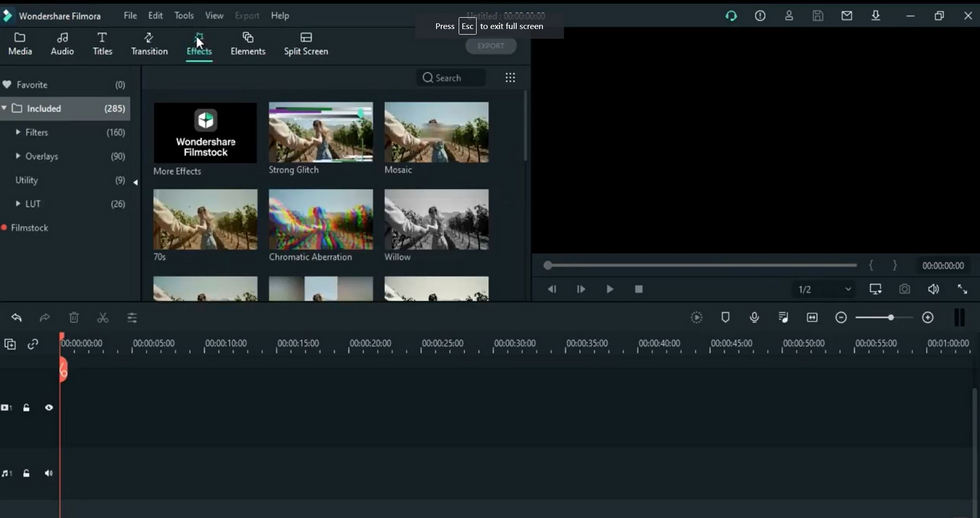Image resolution: width=980 pixels, height=518 pixels.
Task: Step forward one frame in preview
Action: tap(581, 289)
